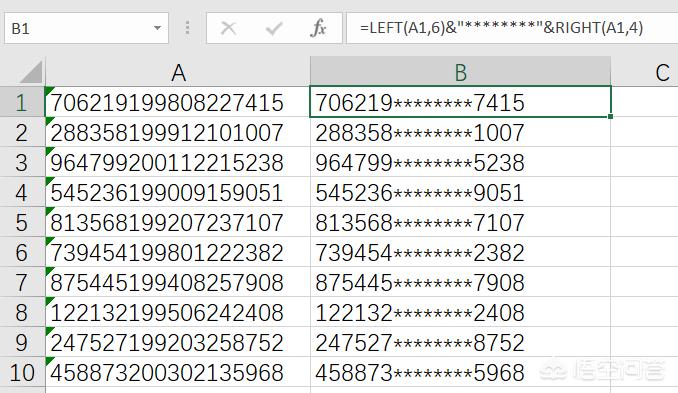Click the Cancel X icon in formula bar
Image resolution: width=678 pixels, height=393 pixels.
228,29
